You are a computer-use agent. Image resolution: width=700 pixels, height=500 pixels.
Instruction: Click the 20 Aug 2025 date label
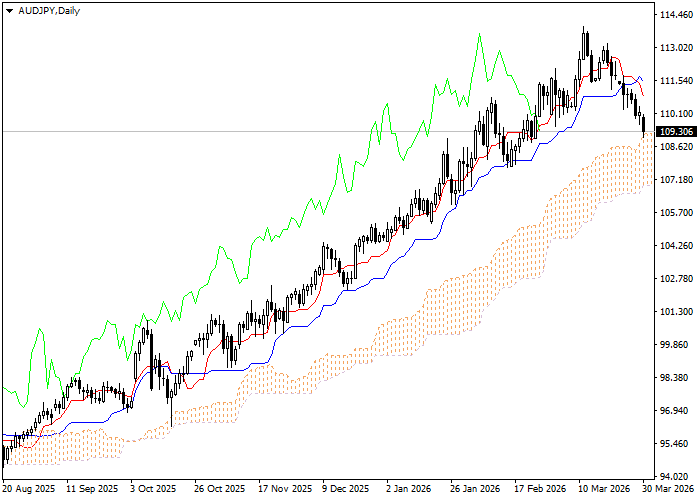(x=30, y=490)
